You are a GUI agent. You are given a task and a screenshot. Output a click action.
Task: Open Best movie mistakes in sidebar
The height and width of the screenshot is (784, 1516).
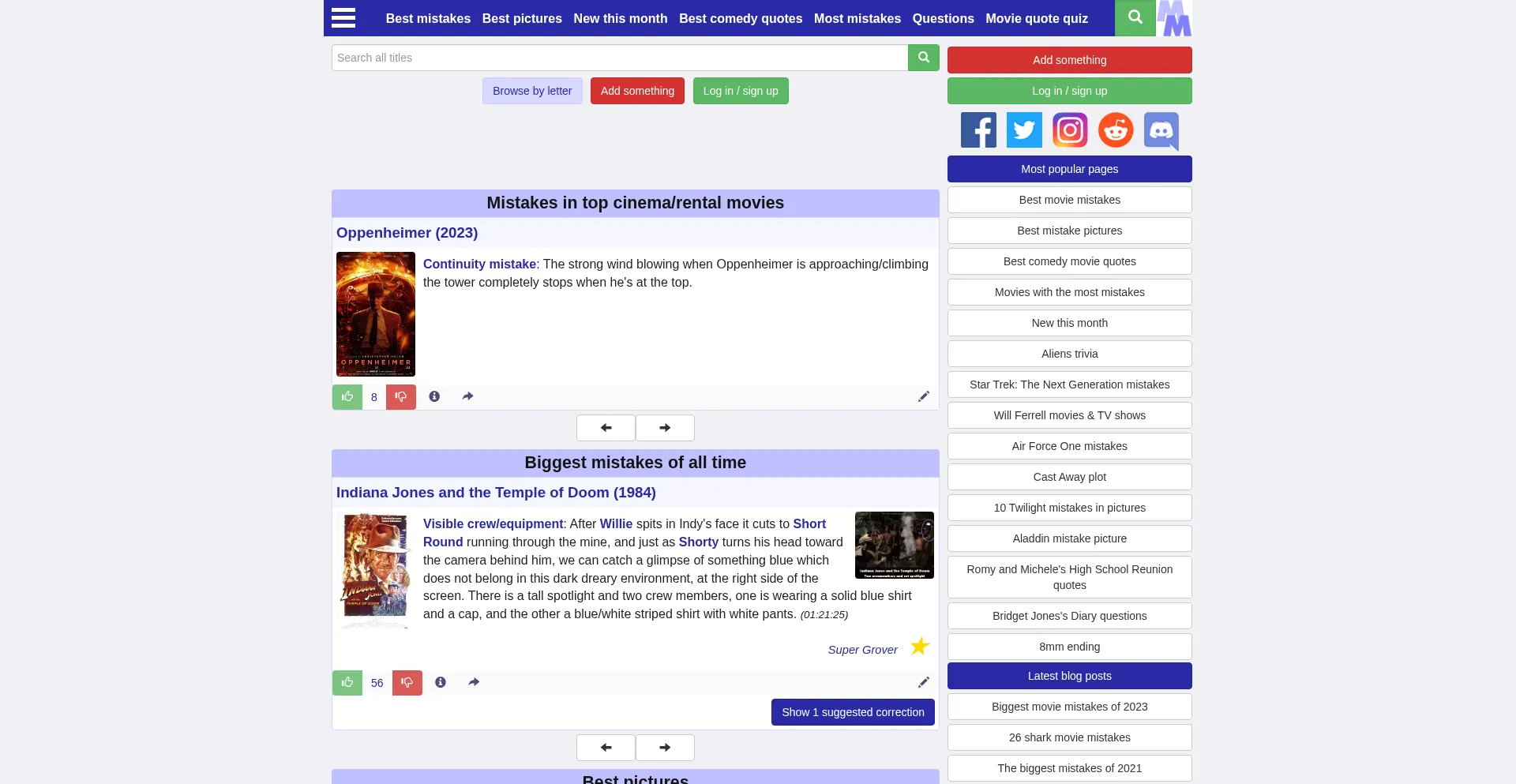(x=1070, y=200)
